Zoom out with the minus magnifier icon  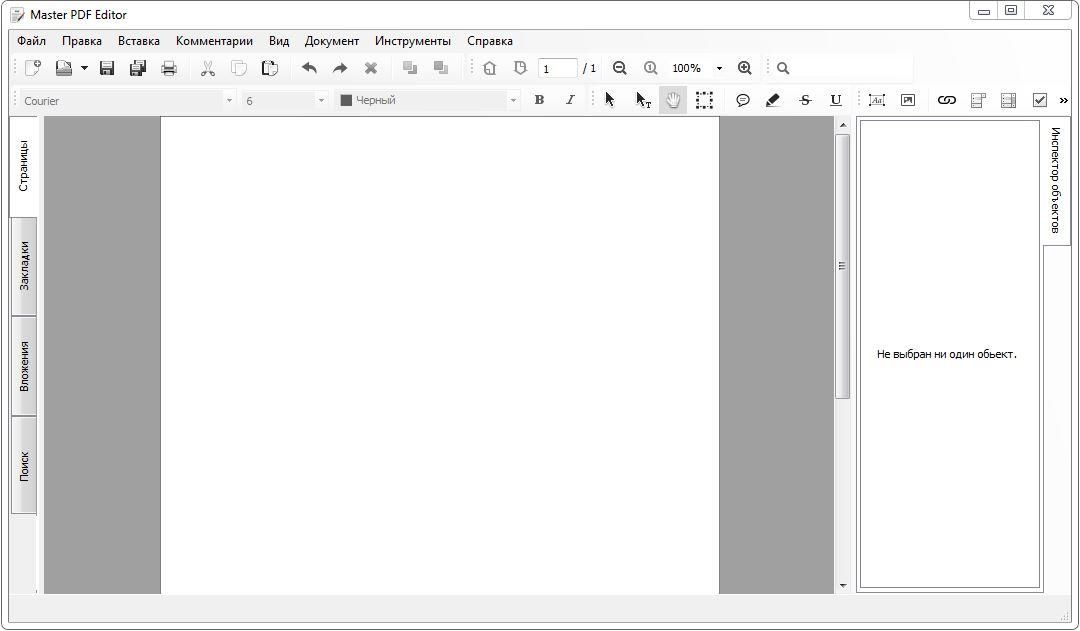click(x=619, y=68)
